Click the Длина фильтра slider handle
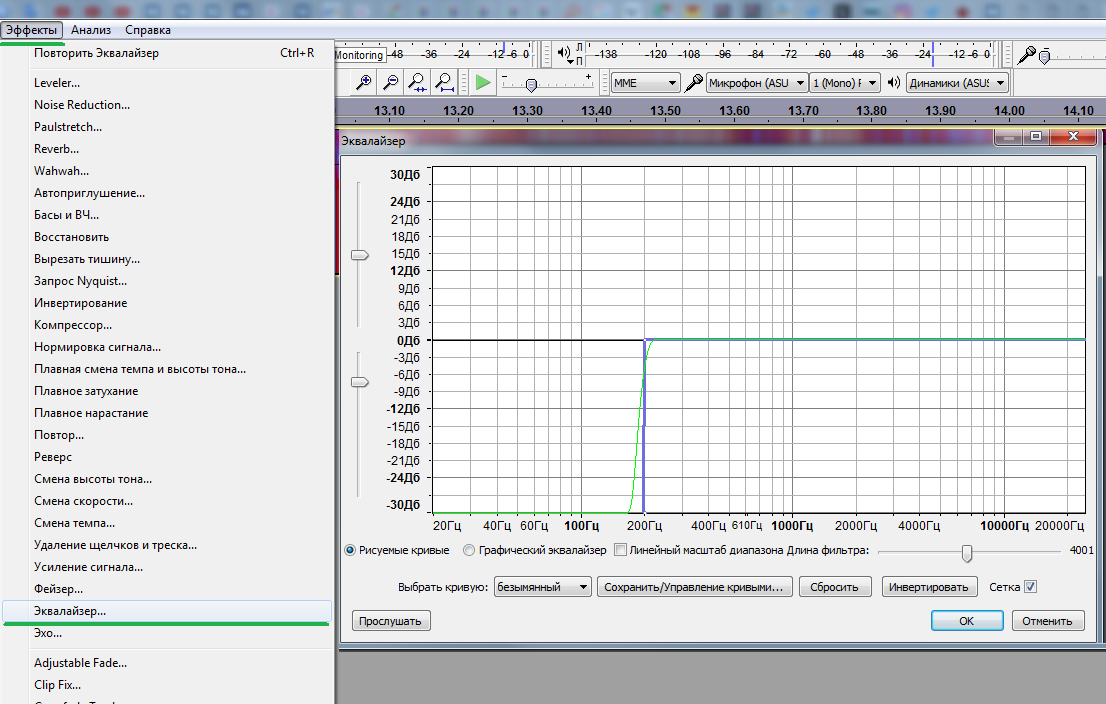 [967, 553]
